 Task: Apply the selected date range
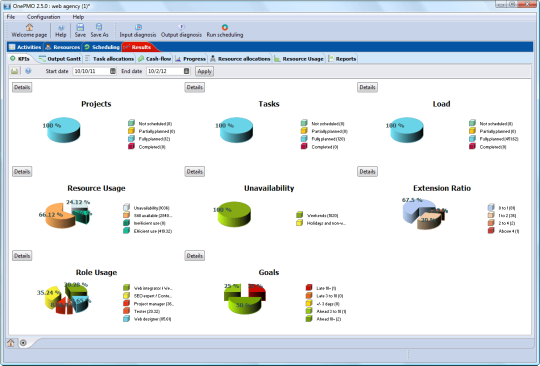tap(204, 71)
